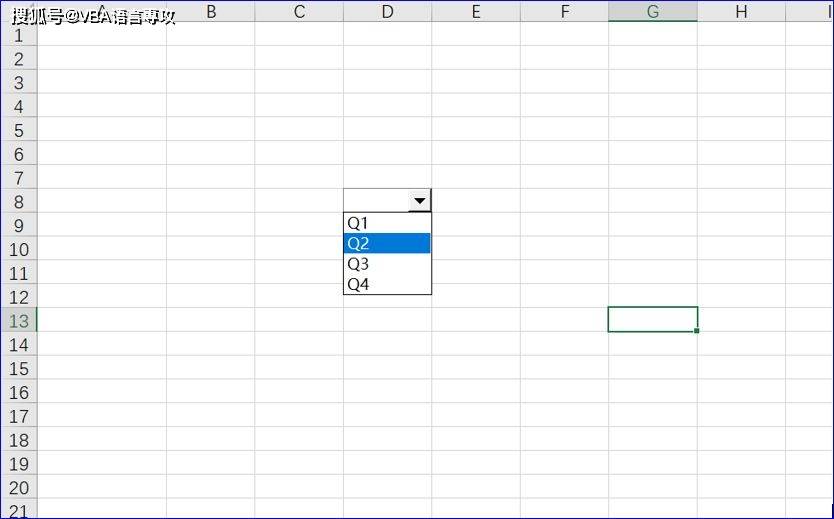Click column F header
The width and height of the screenshot is (834, 519).
pos(564,11)
